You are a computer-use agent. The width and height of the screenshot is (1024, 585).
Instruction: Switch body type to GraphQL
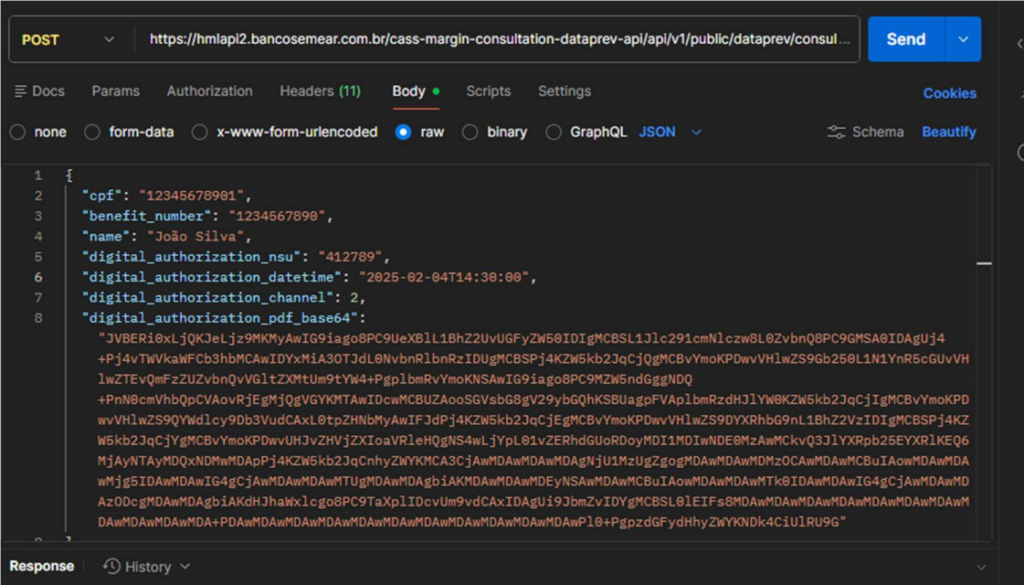coord(554,132)
